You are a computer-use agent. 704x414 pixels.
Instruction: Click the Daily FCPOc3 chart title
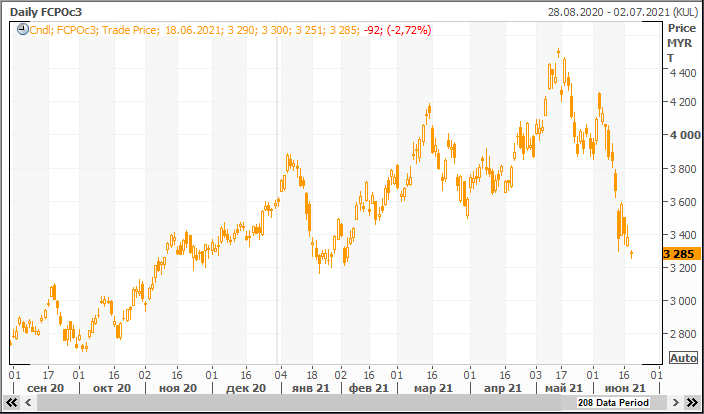tap(45, 11)
